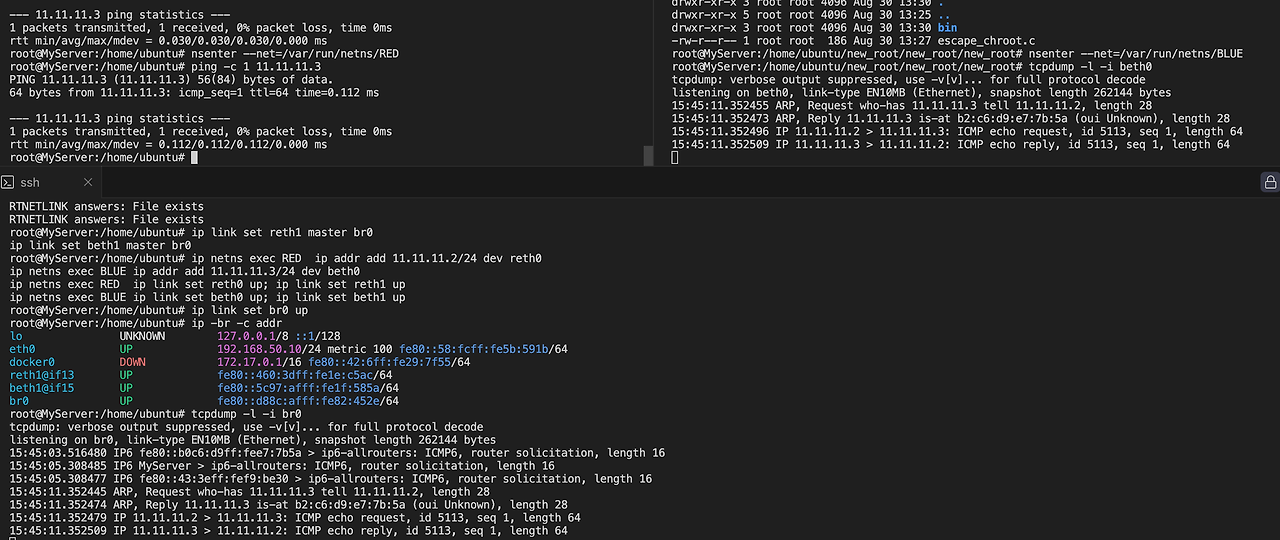The image size is (1280, 540).
Task: Click the ICMP echo reply line in the top-right pane
Action: point(950,144)
